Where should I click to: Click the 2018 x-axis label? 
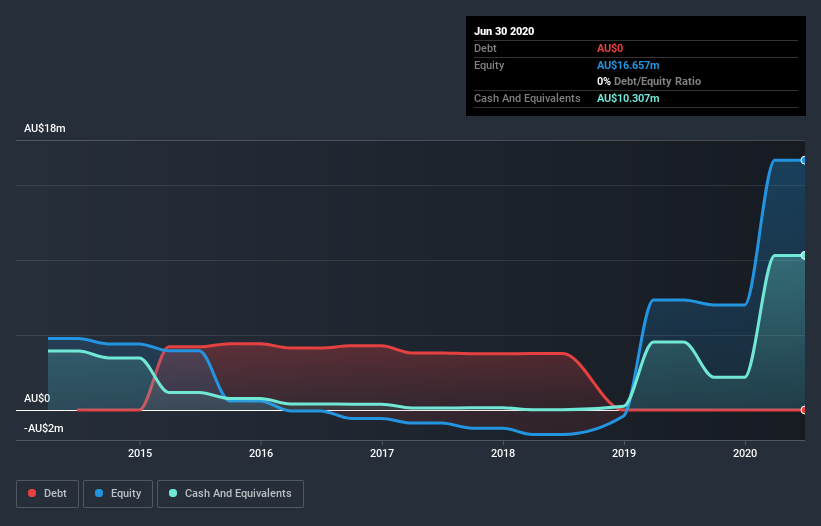[503, 453]
